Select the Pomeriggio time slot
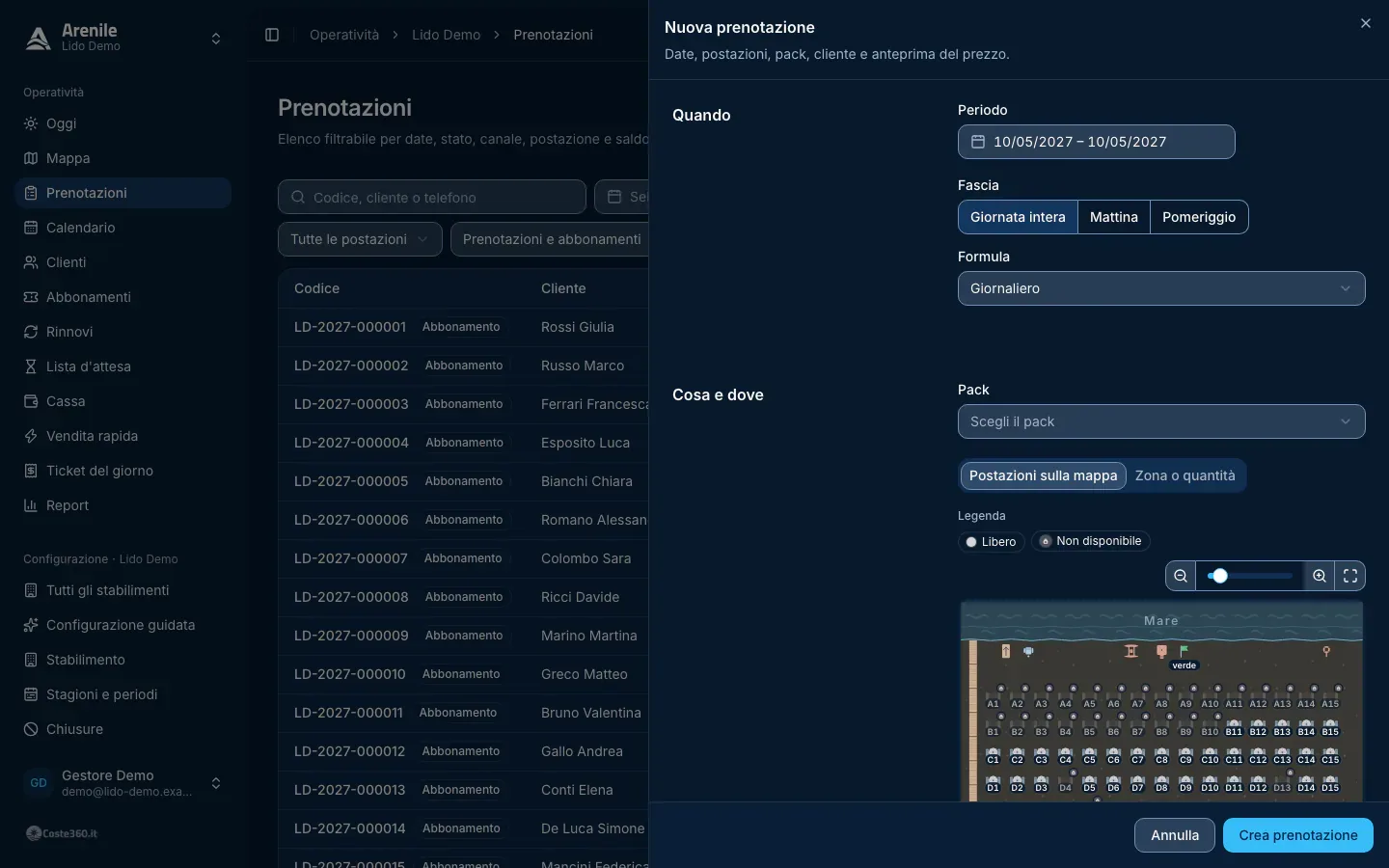The image size is (1389, 868). pyautogui.click(x=1199, y=217)
